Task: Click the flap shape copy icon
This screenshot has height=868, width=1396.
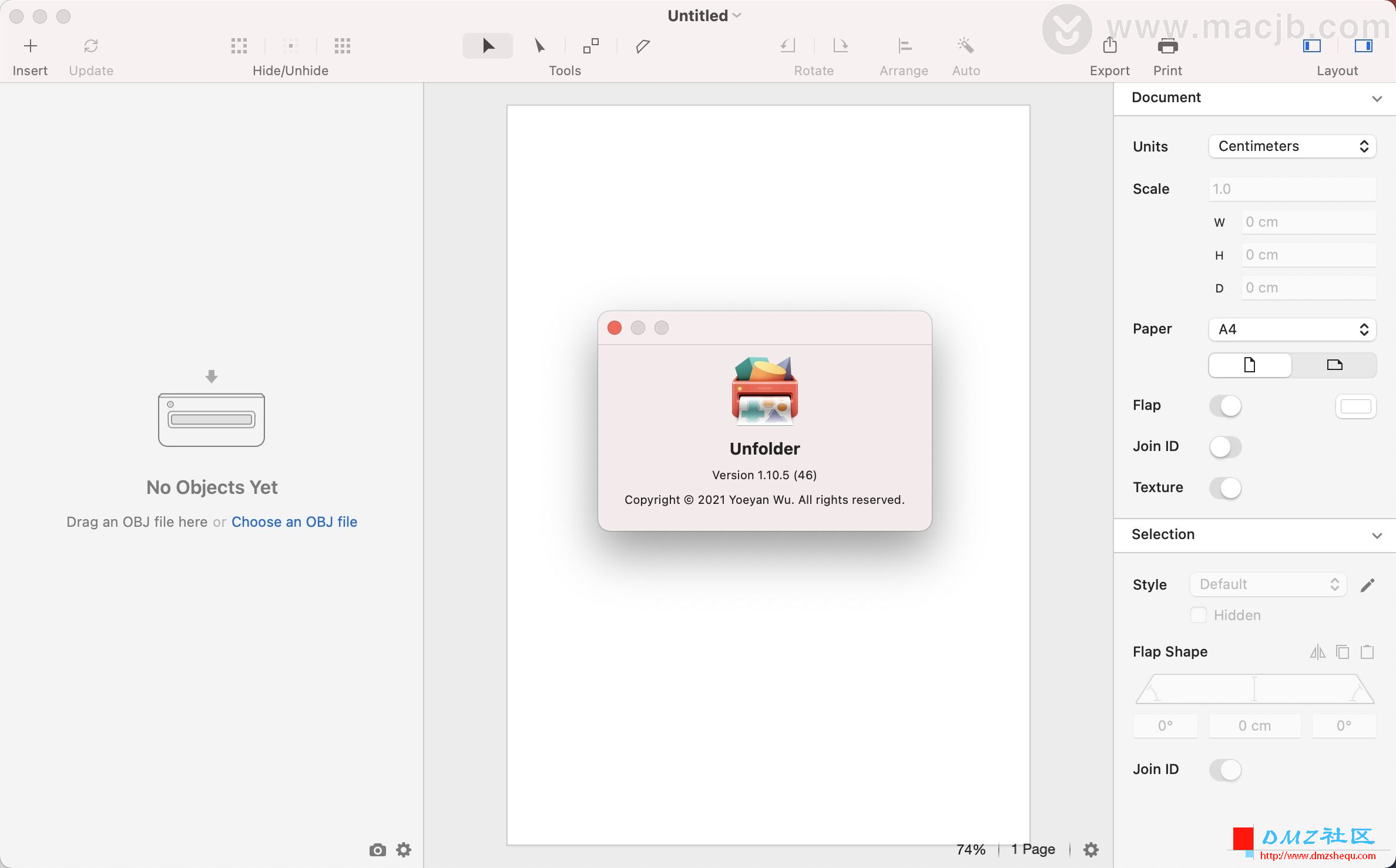Action: 1343,652
